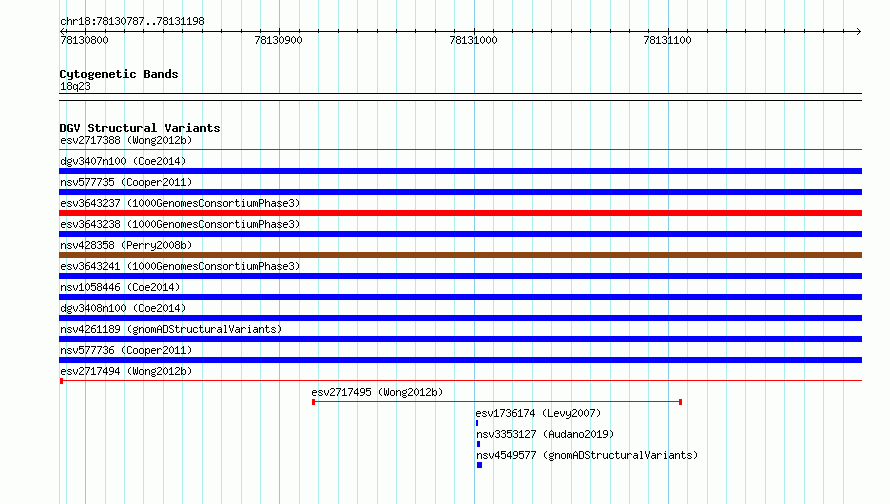Click the nsv1058446 (Coe2014) label
This screenshot has width=890, height=504.
[x=120, y=287]
